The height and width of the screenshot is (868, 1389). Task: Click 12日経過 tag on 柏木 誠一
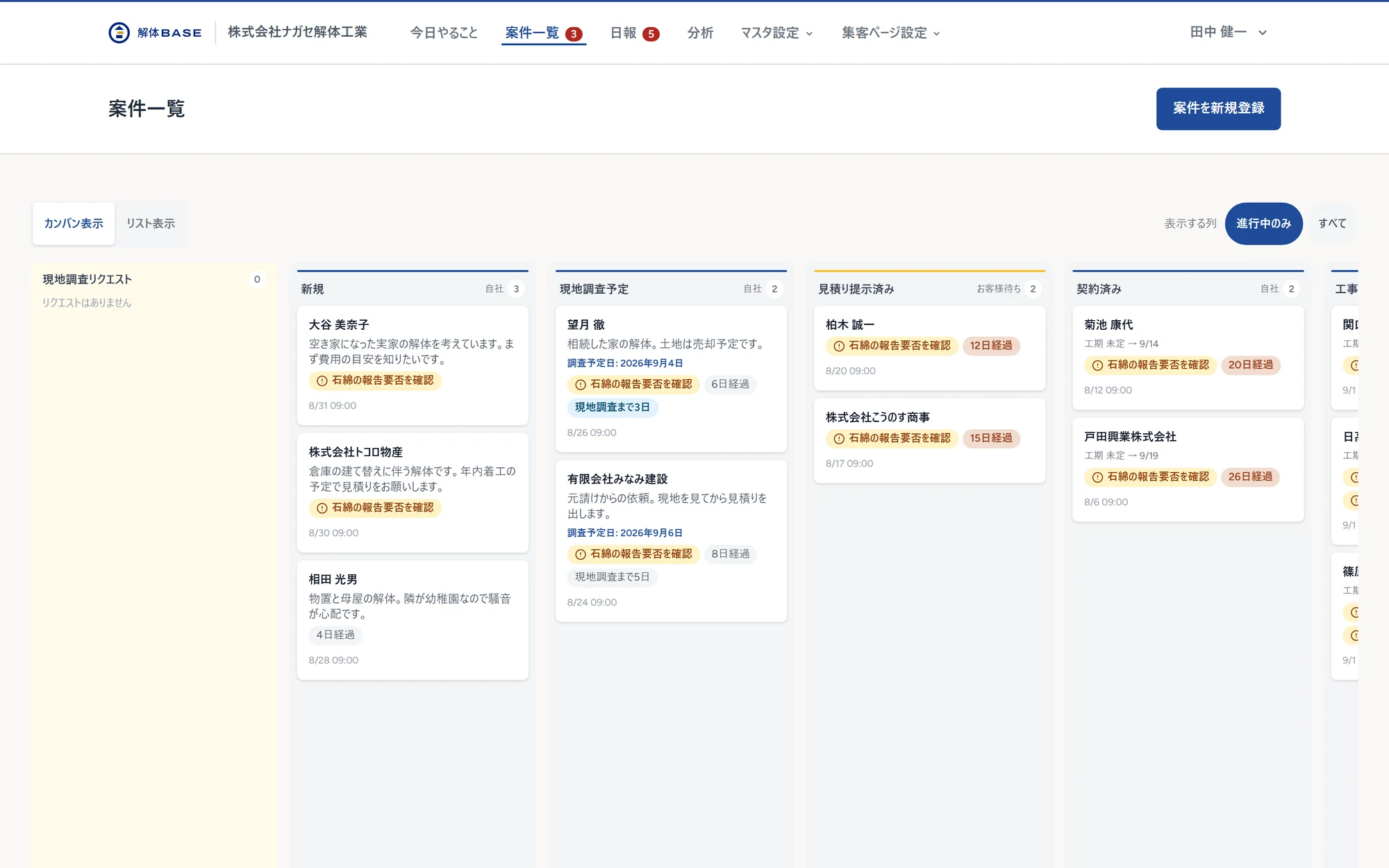[x=991, y=346]
